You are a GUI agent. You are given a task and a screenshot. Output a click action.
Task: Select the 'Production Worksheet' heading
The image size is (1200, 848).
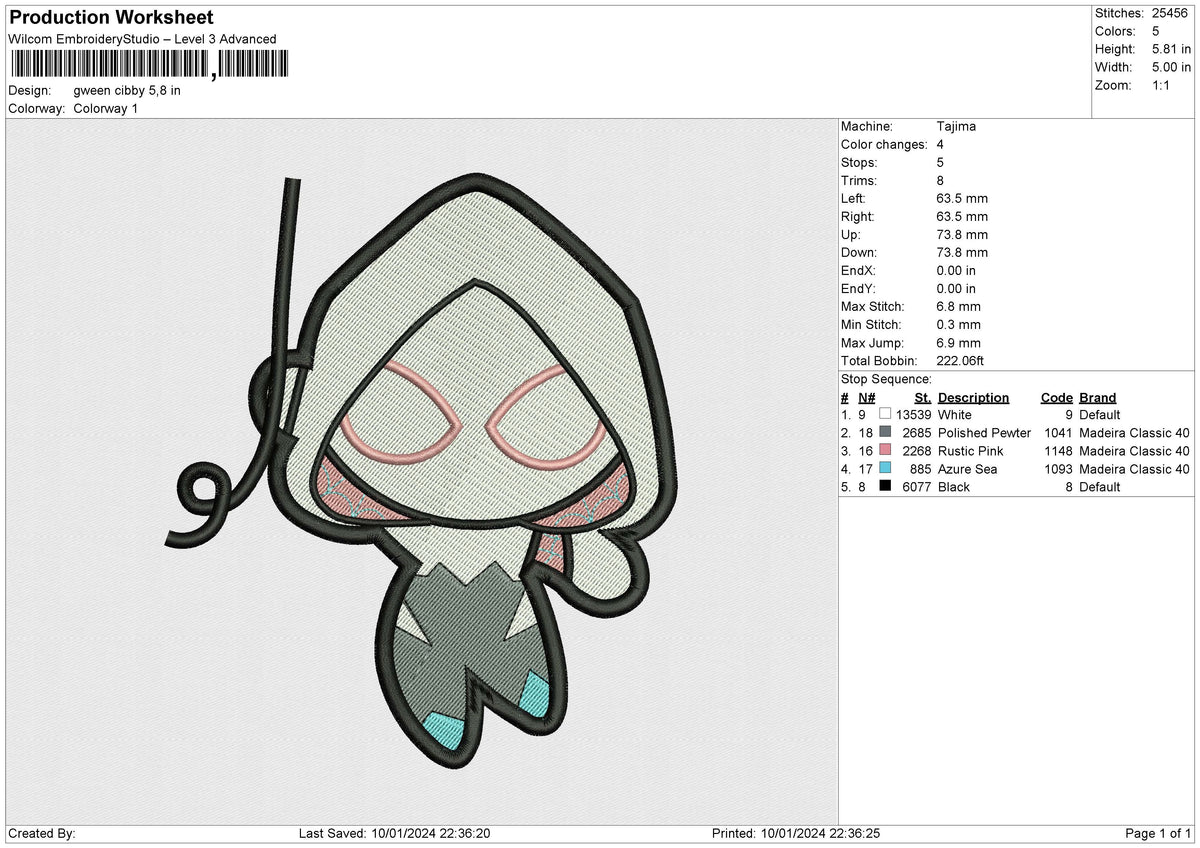coord(111,18)
